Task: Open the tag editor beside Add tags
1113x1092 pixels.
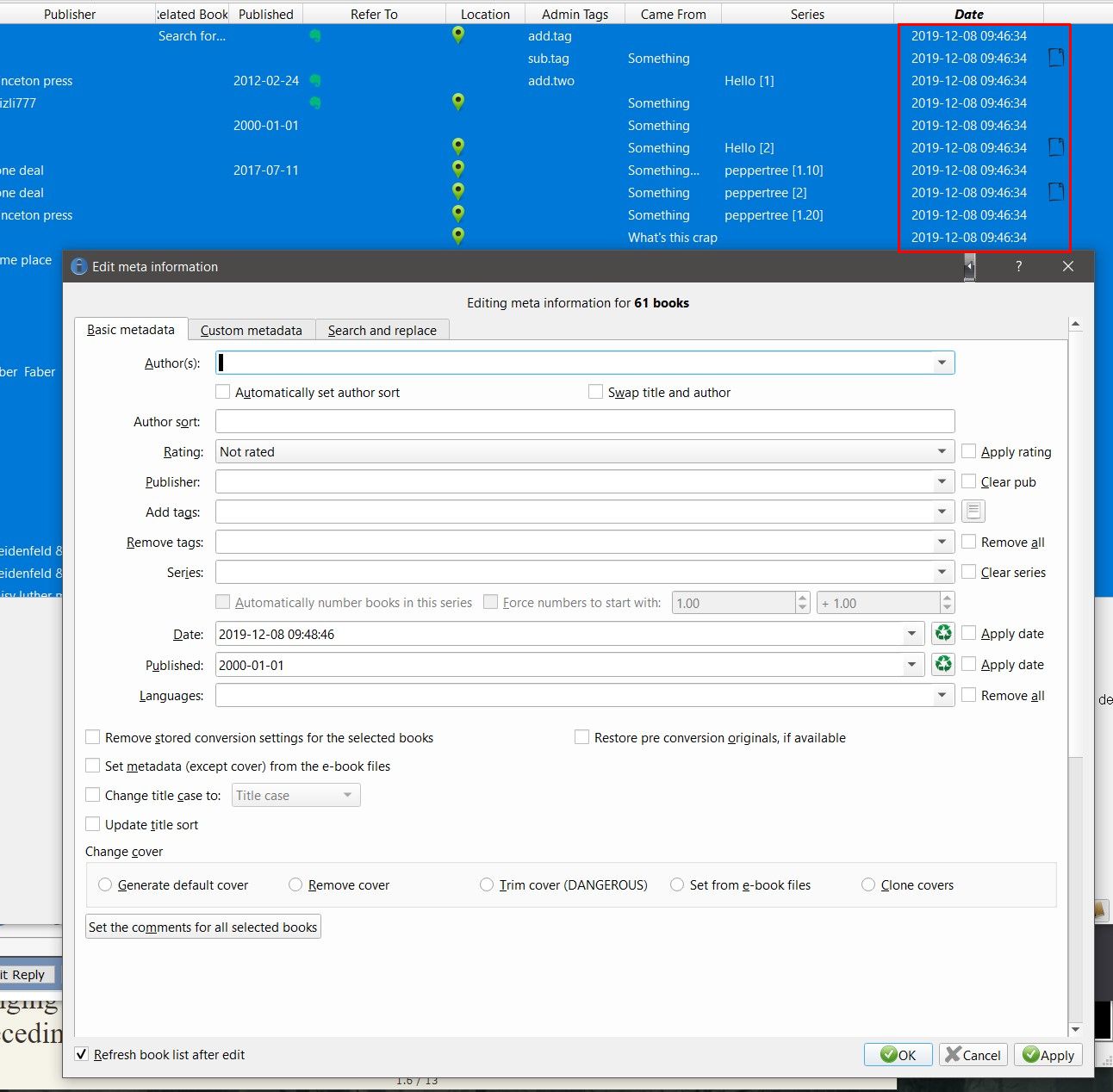Action: [973, 512]
